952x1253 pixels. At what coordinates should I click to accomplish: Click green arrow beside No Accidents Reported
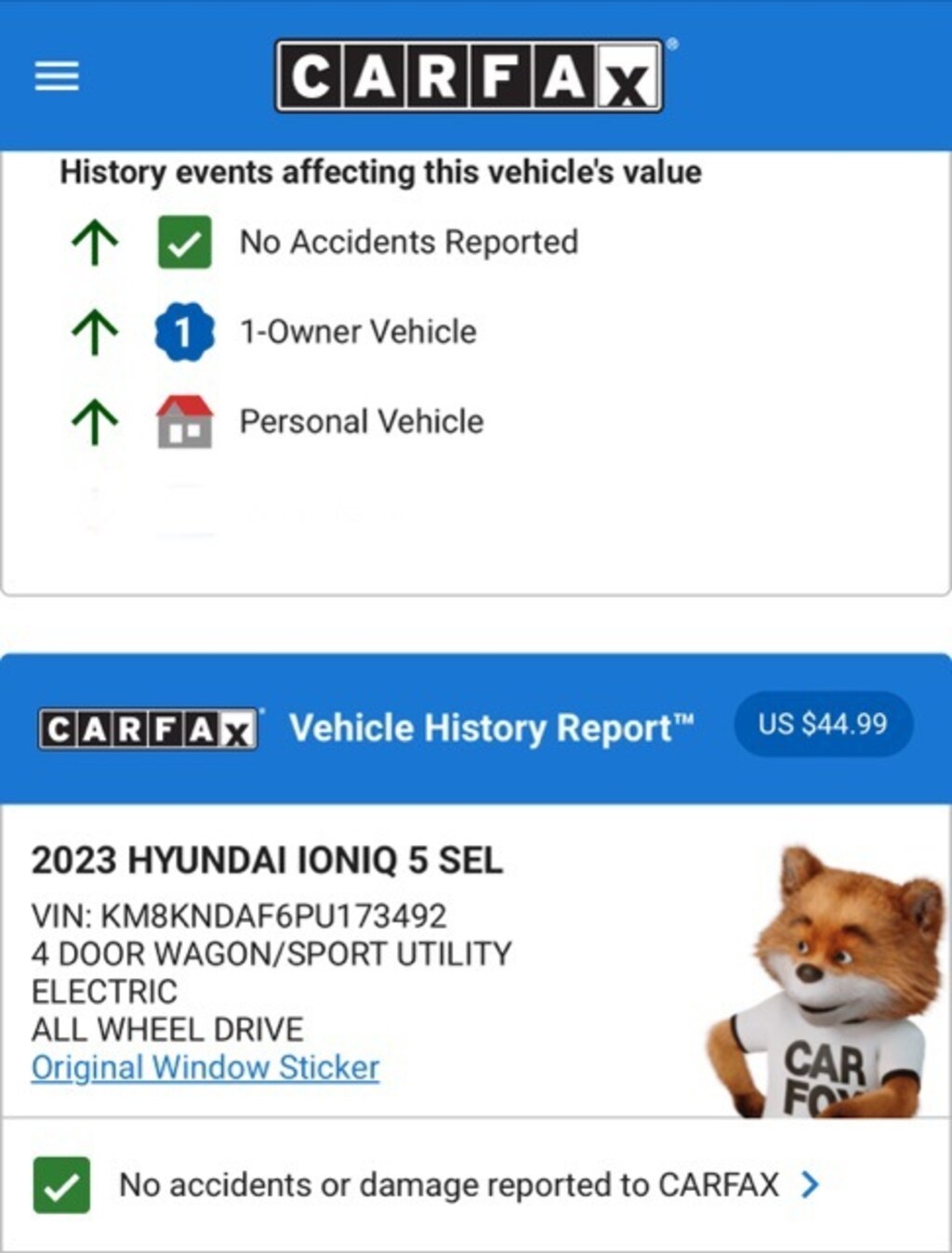[95, 243]
